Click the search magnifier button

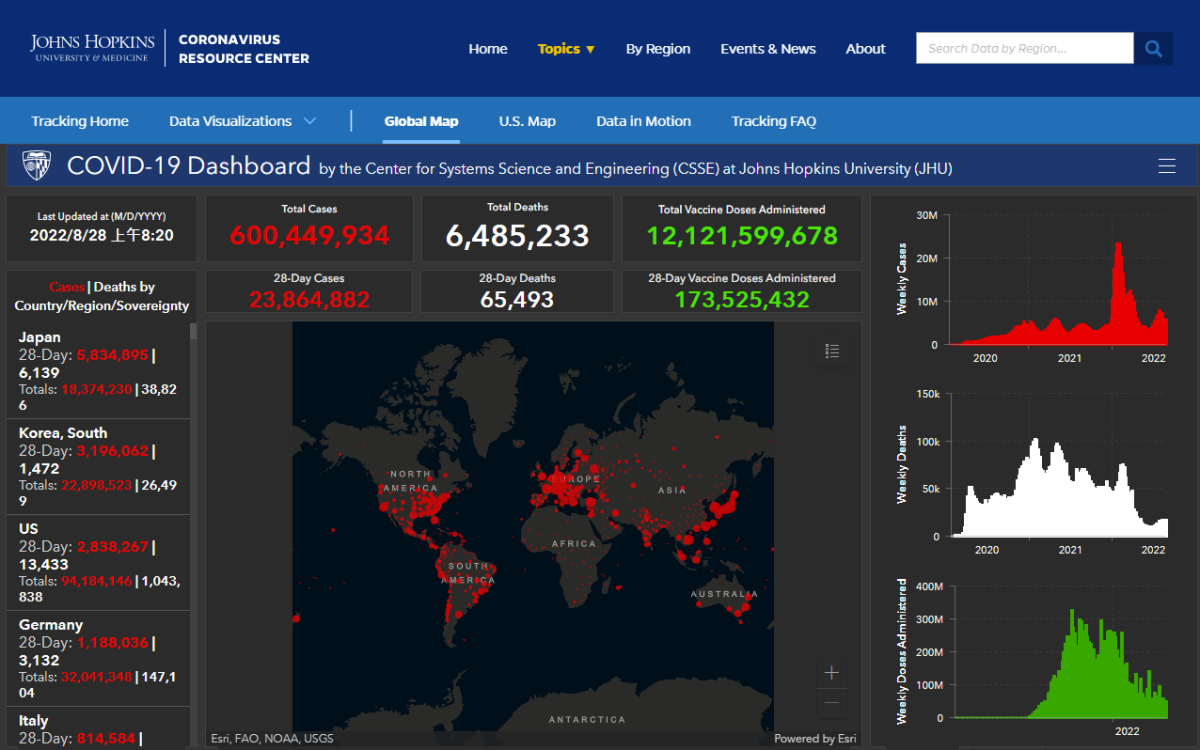1153,48
